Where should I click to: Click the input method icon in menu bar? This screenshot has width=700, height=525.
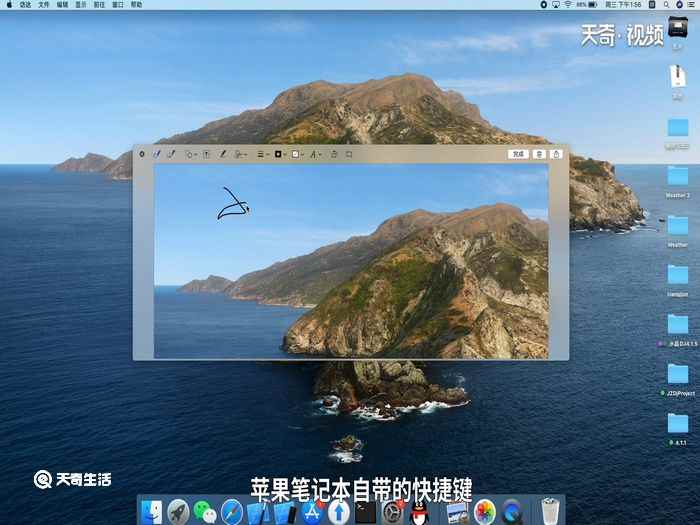pyautogui.click(x=652, y=4)
